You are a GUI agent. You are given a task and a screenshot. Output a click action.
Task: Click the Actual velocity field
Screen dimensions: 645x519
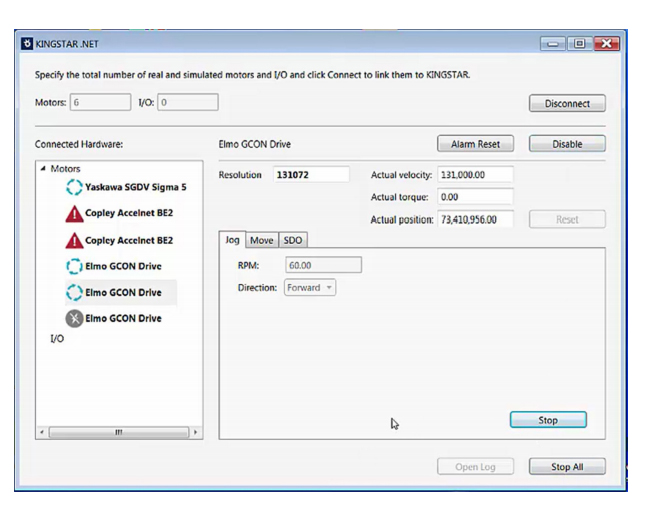click(x=475, y=175)
